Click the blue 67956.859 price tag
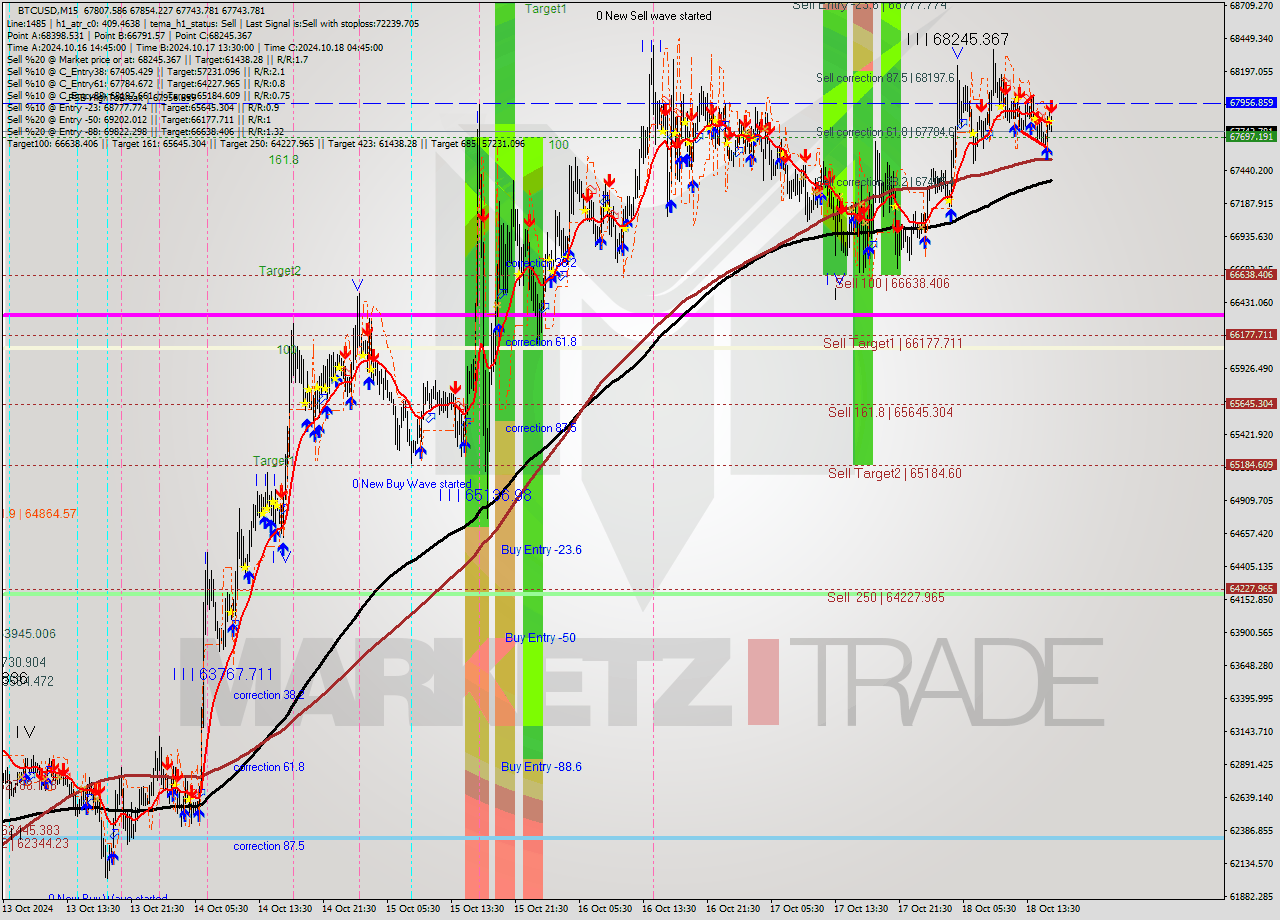Screen dimensions: 1280x920 1251,103
